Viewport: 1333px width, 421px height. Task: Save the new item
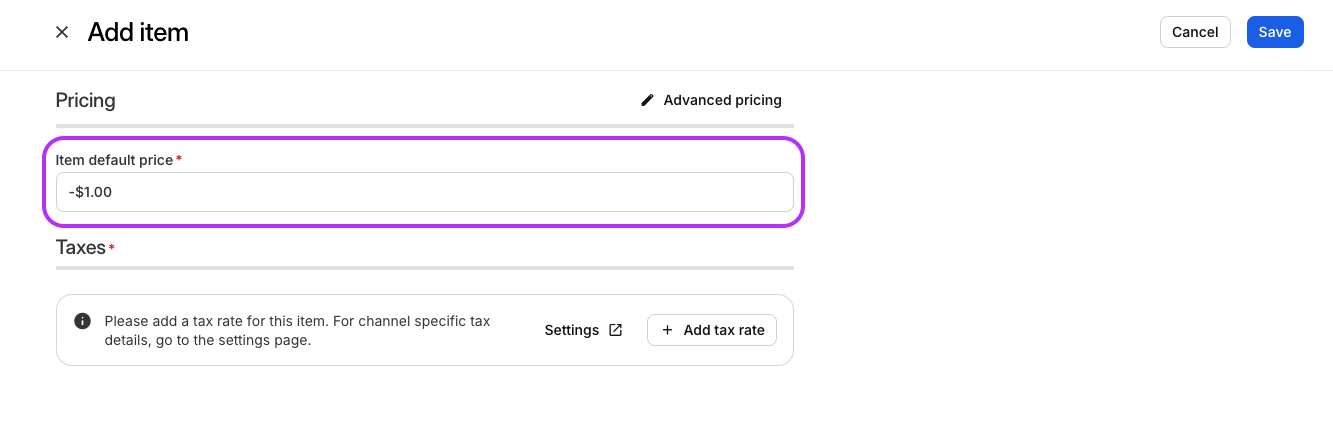tap(1275, 32)
